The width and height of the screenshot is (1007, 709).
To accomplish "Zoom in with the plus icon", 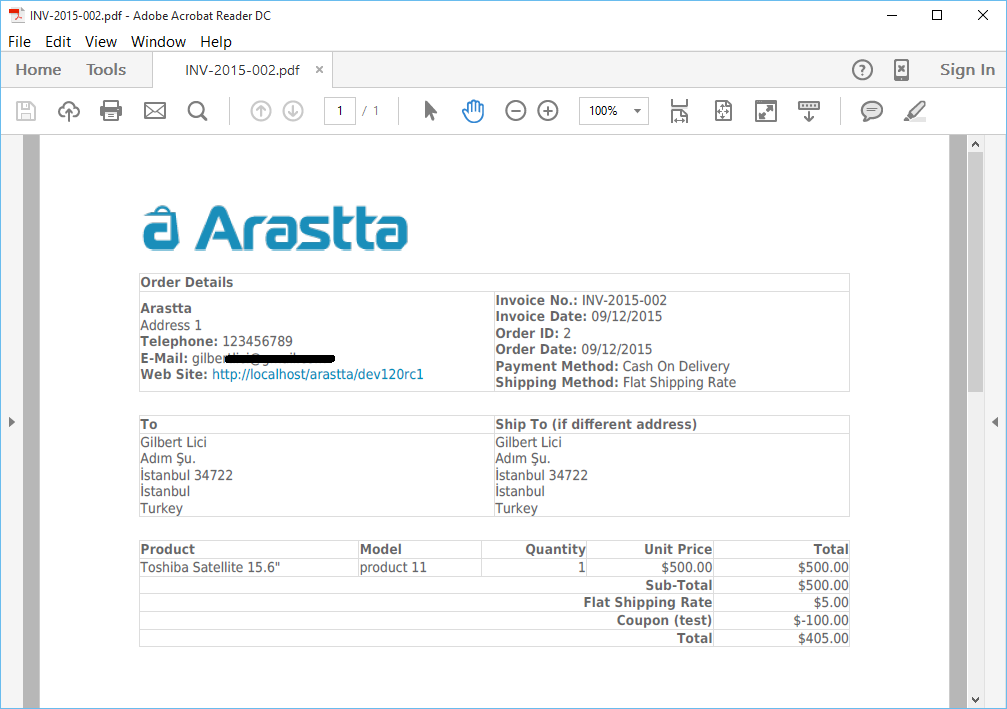I will click(x=548, y=111).
